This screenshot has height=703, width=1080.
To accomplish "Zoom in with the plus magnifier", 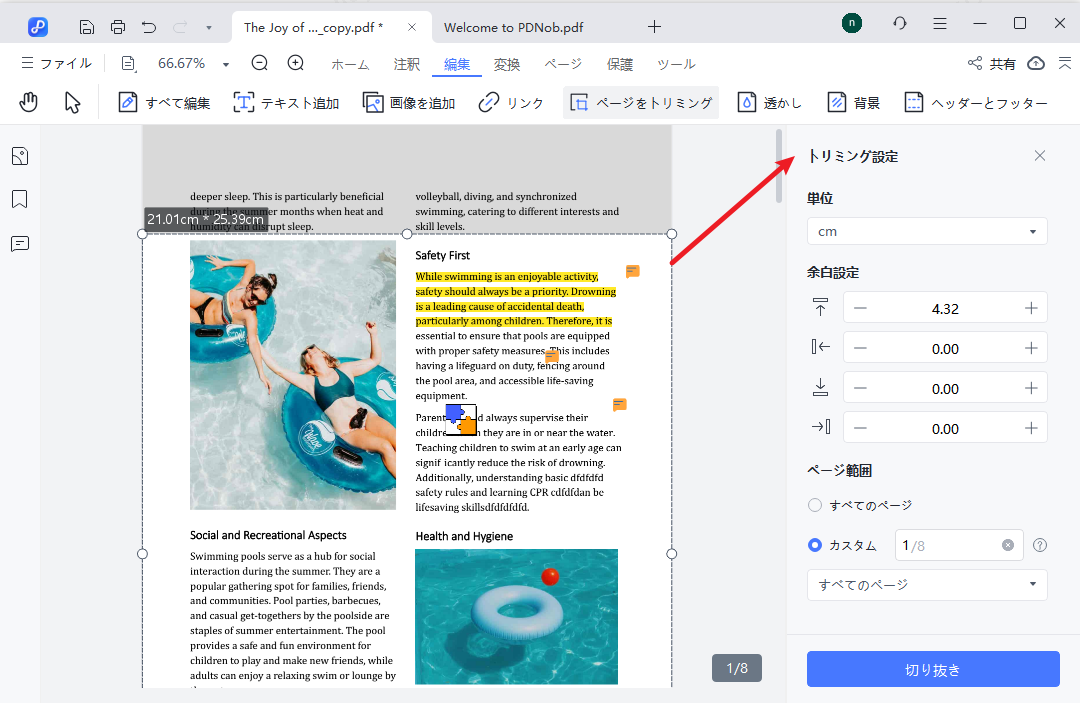I will [295, 63].
